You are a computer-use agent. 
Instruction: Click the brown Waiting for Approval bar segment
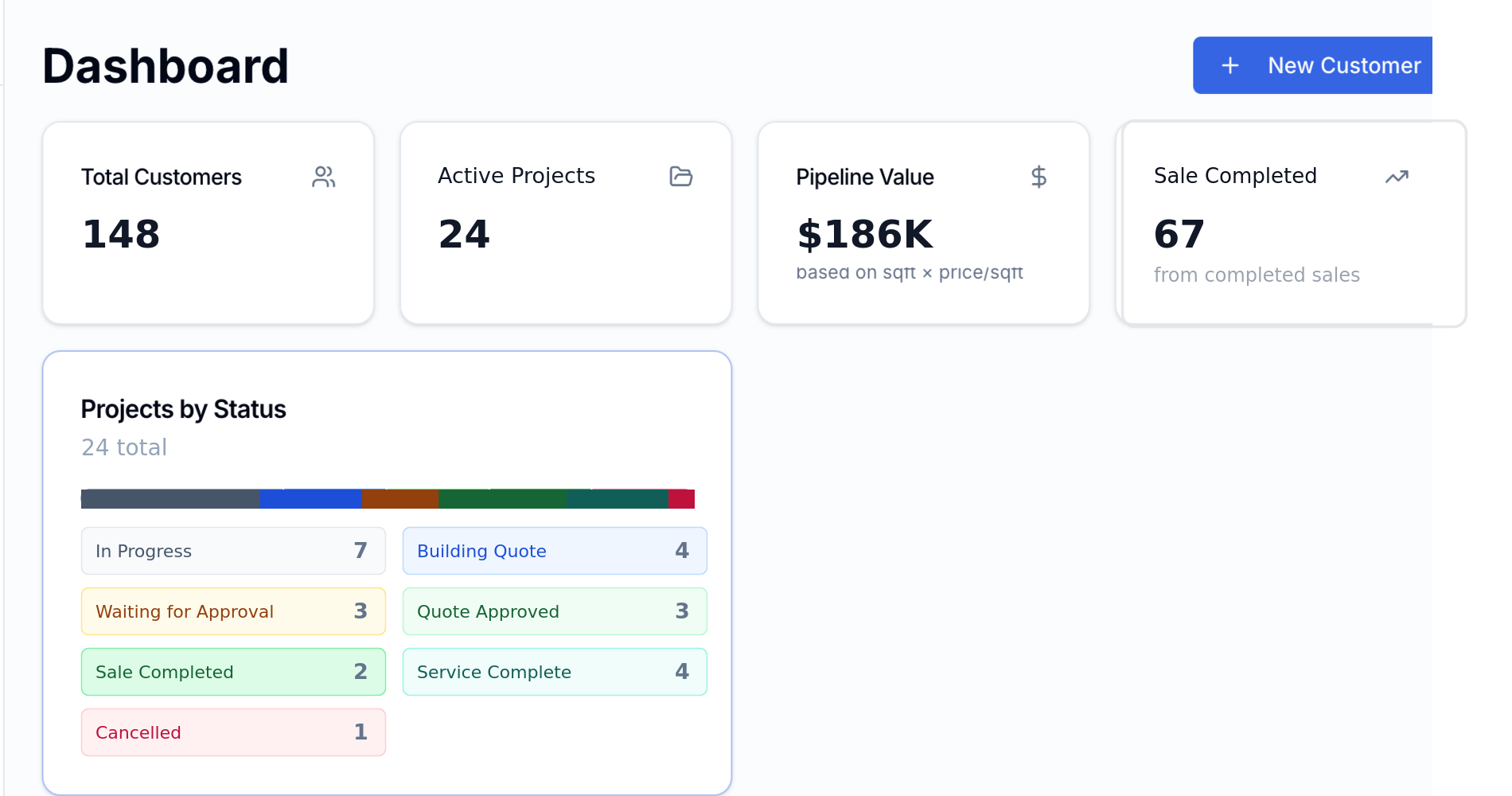401,499
